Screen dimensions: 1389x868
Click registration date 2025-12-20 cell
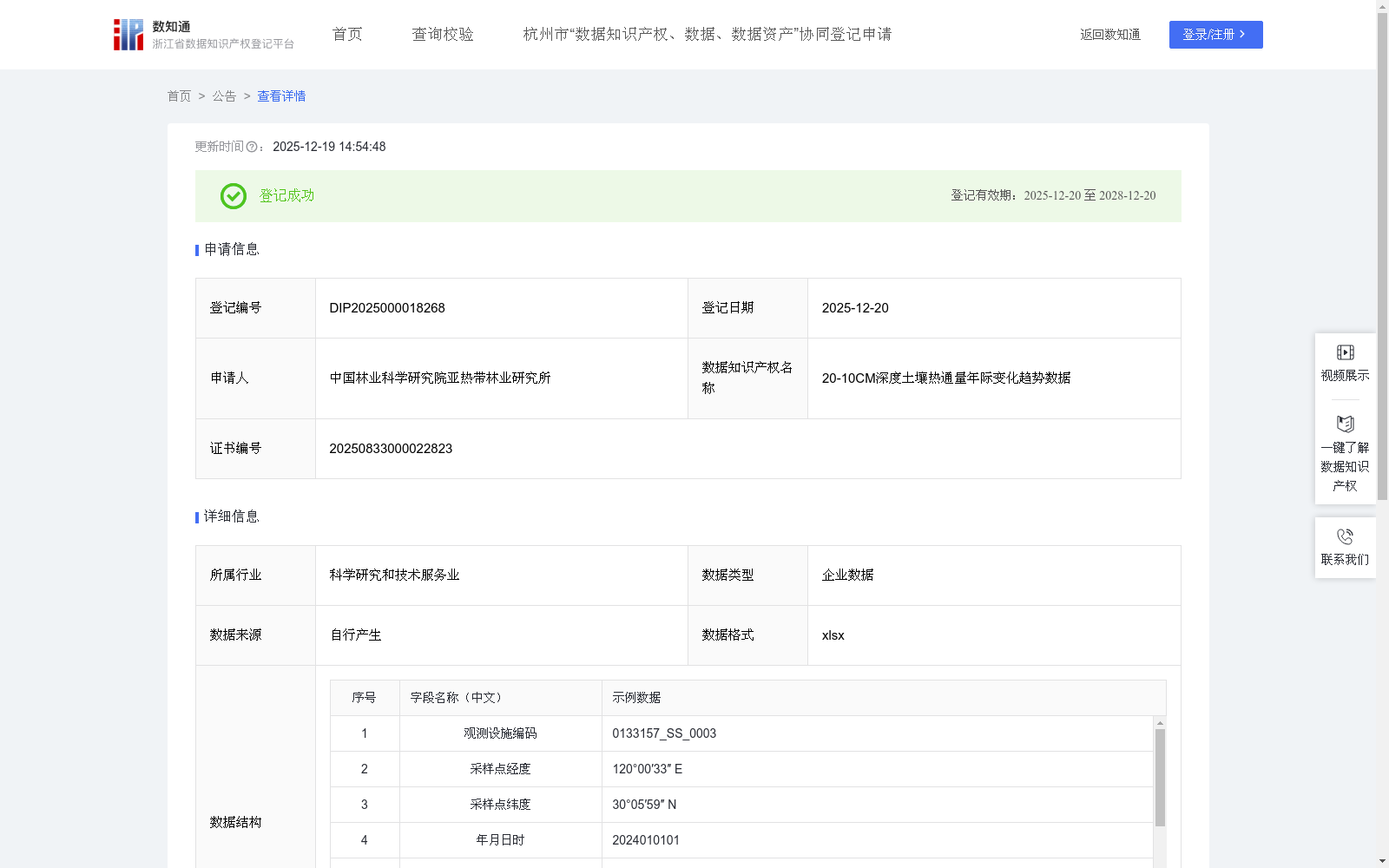994,308
